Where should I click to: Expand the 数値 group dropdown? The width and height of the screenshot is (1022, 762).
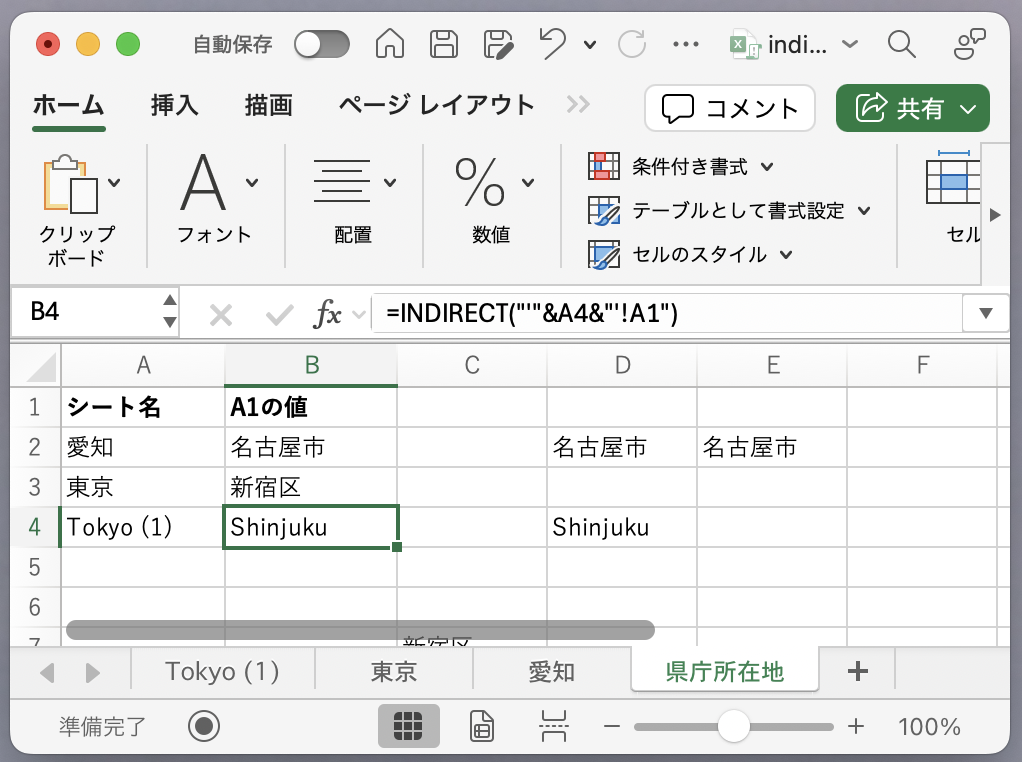point(528,183)
